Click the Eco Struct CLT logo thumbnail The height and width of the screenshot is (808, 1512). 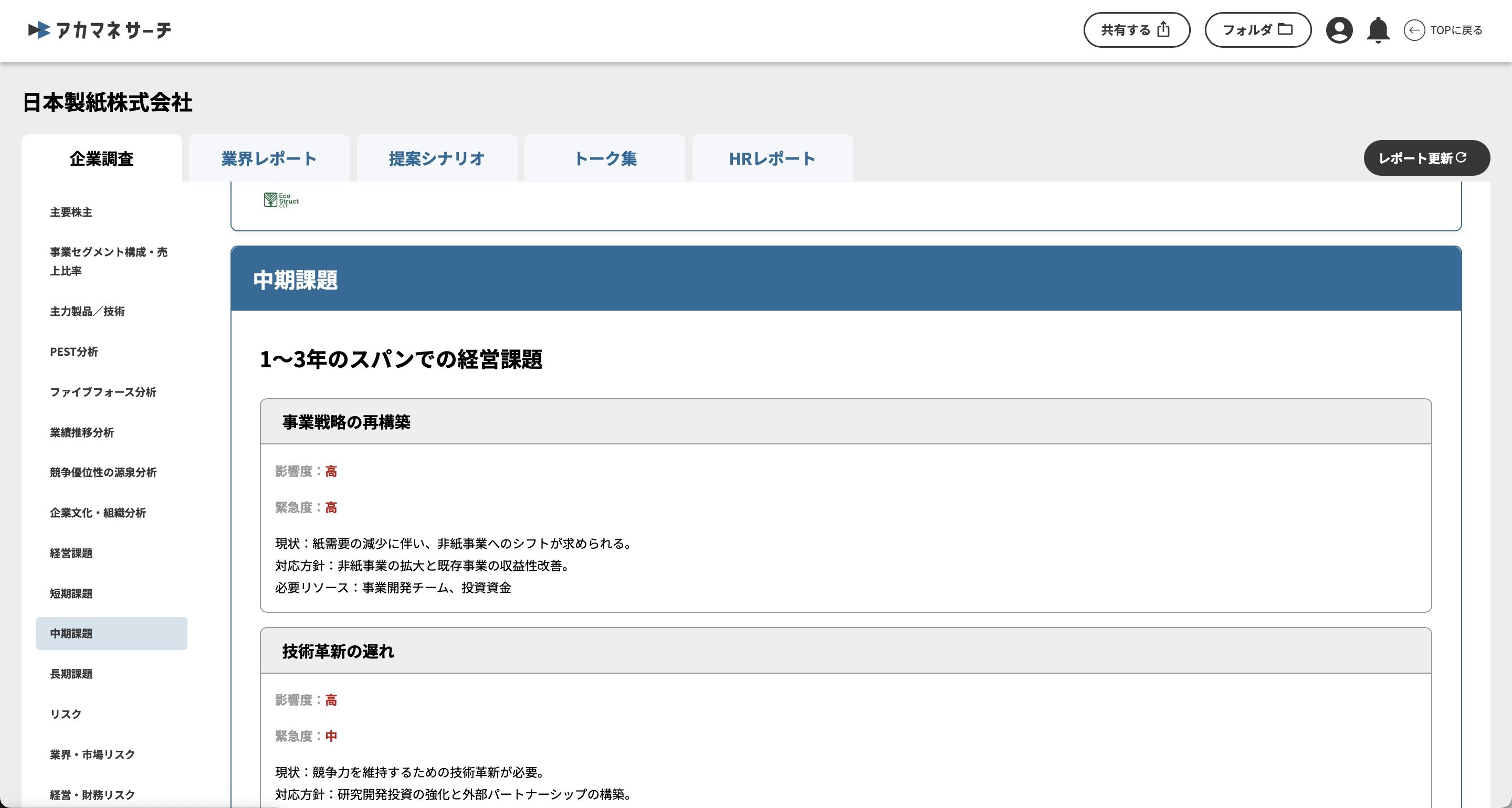(281, 200)
